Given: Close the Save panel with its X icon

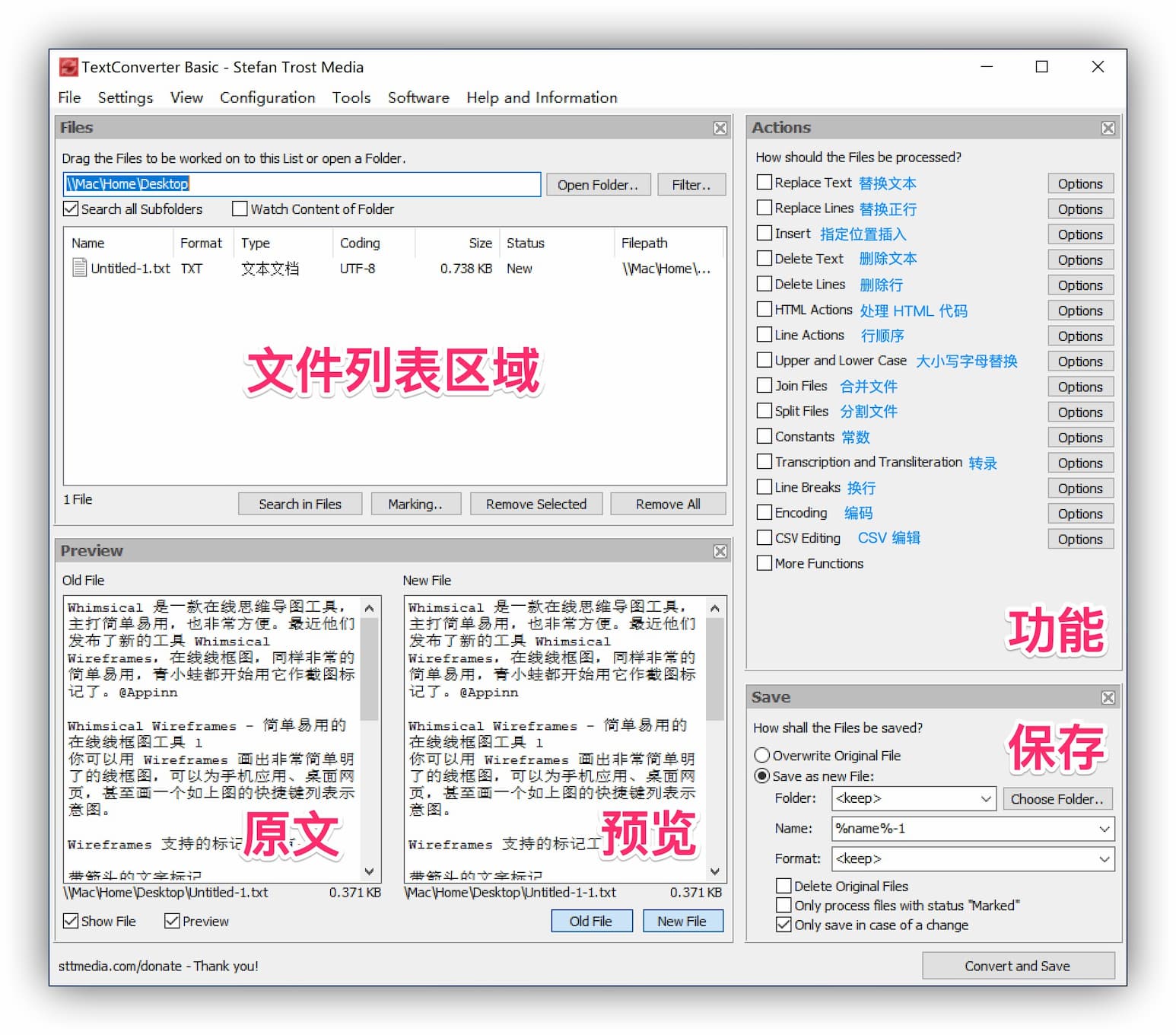Looking at the screenshot, I should (x=1108, y=697).
